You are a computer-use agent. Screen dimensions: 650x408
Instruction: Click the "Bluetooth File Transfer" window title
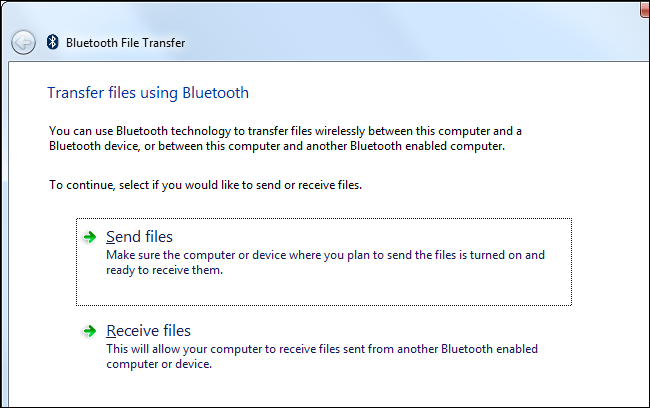125,43
